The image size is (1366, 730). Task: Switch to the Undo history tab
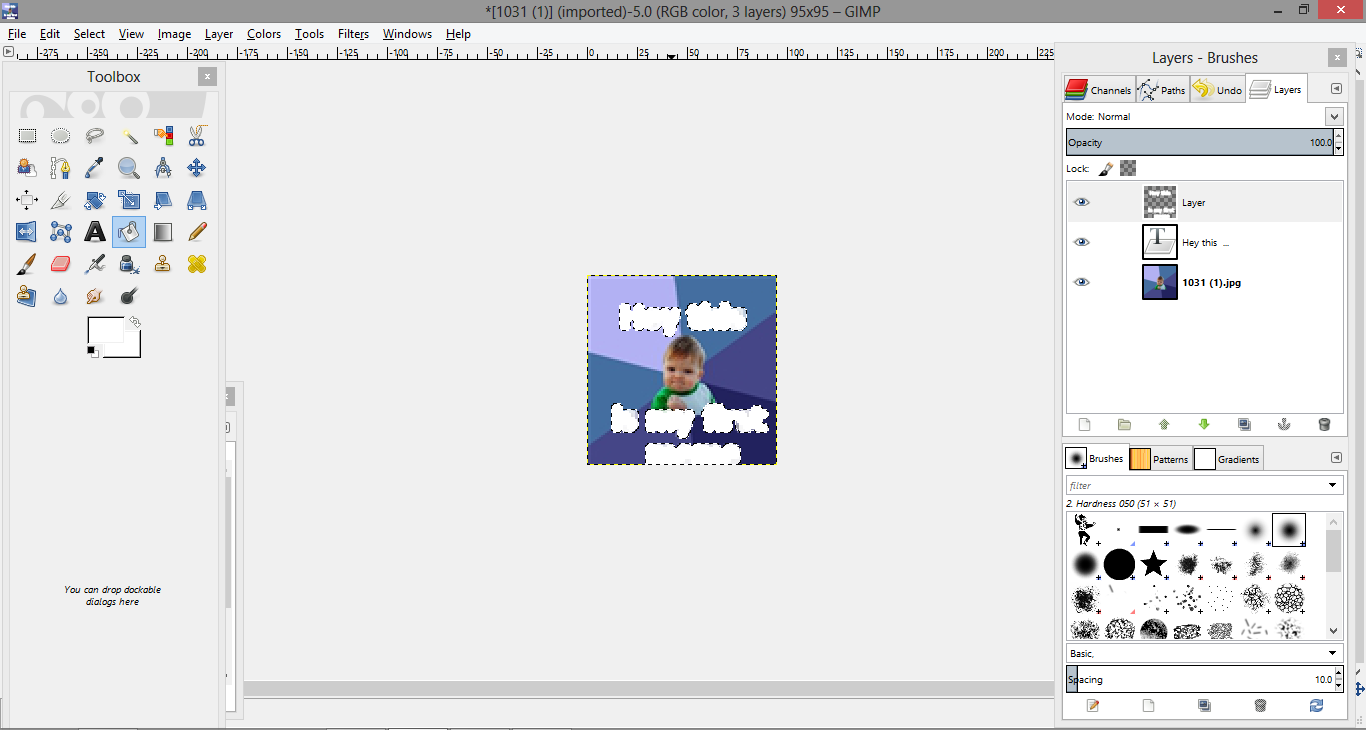1218,90
